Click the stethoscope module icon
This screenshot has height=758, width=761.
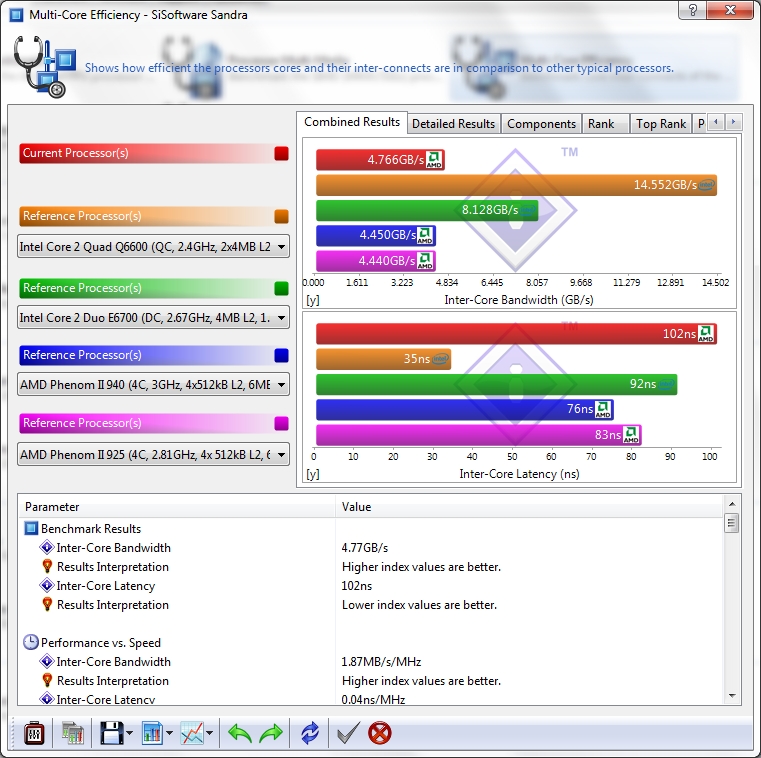coord(44,66)
